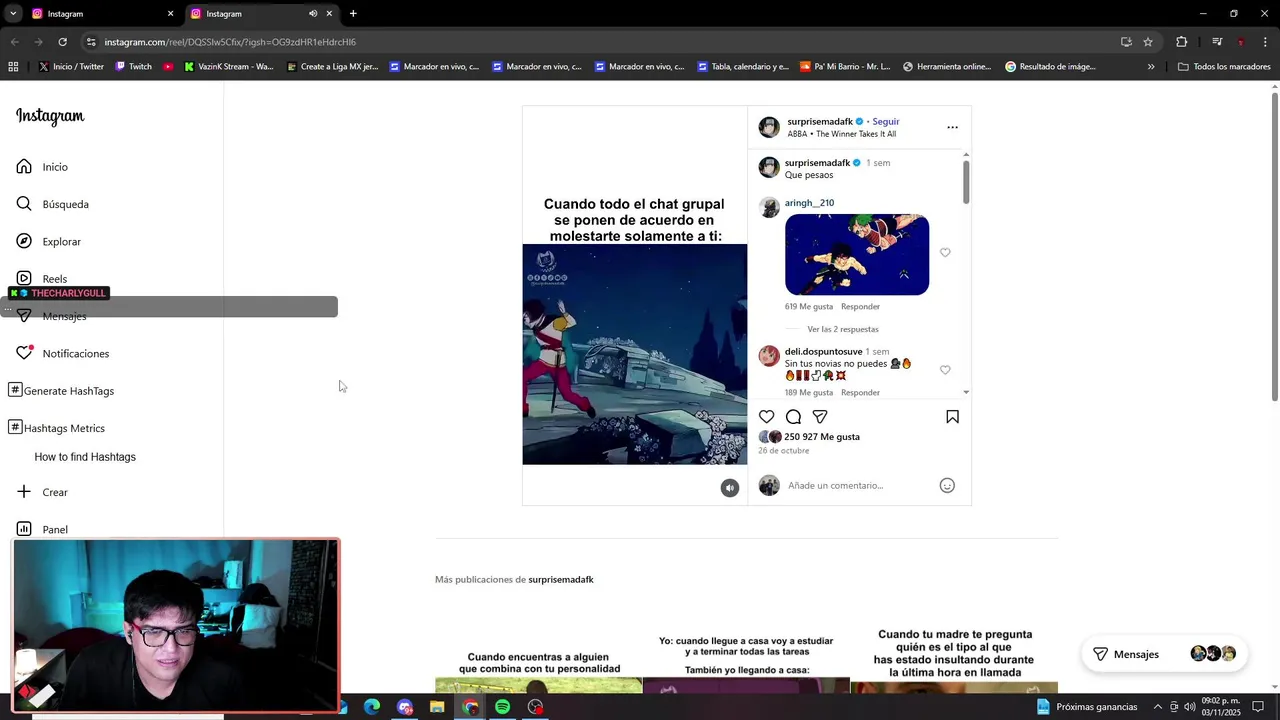Open Chrome three-dot menu
Screen dimensions: 1280x720
(x=1266, y=42)
